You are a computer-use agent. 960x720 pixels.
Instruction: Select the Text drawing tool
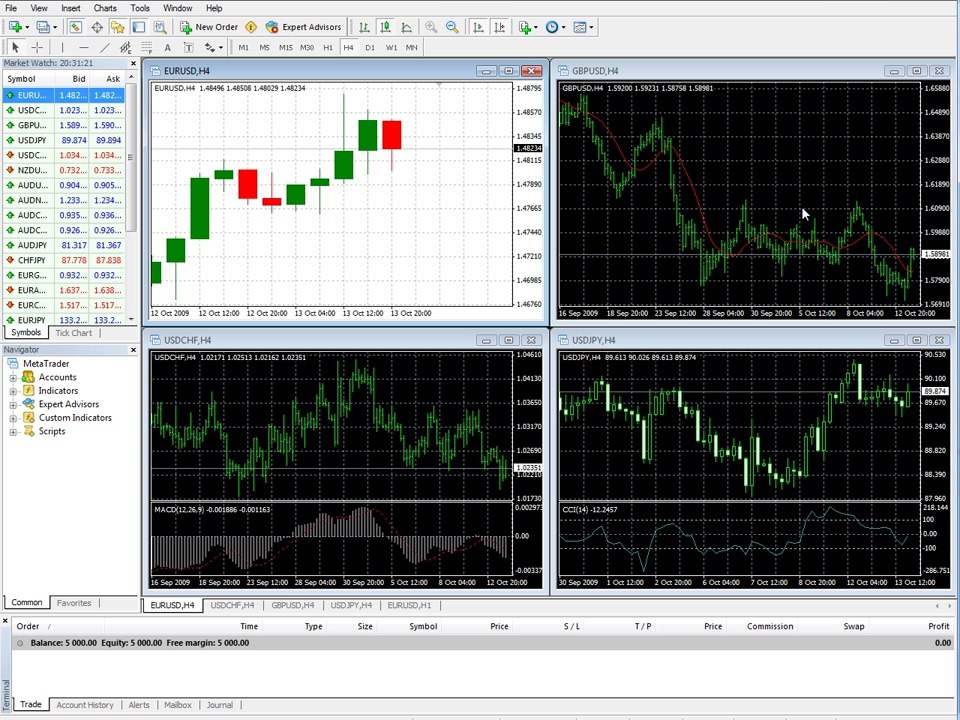click(167, 47)
